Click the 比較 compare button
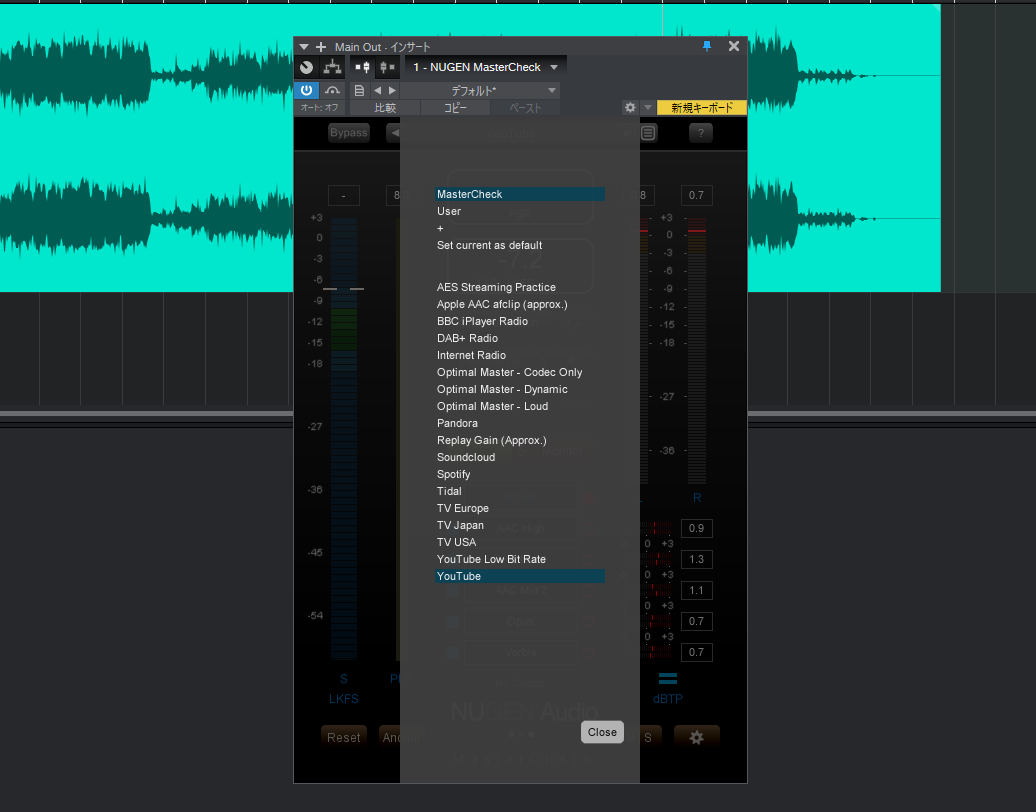This screenshot has height=812, width=1036. pyautogui.click(x=385, y=108)
